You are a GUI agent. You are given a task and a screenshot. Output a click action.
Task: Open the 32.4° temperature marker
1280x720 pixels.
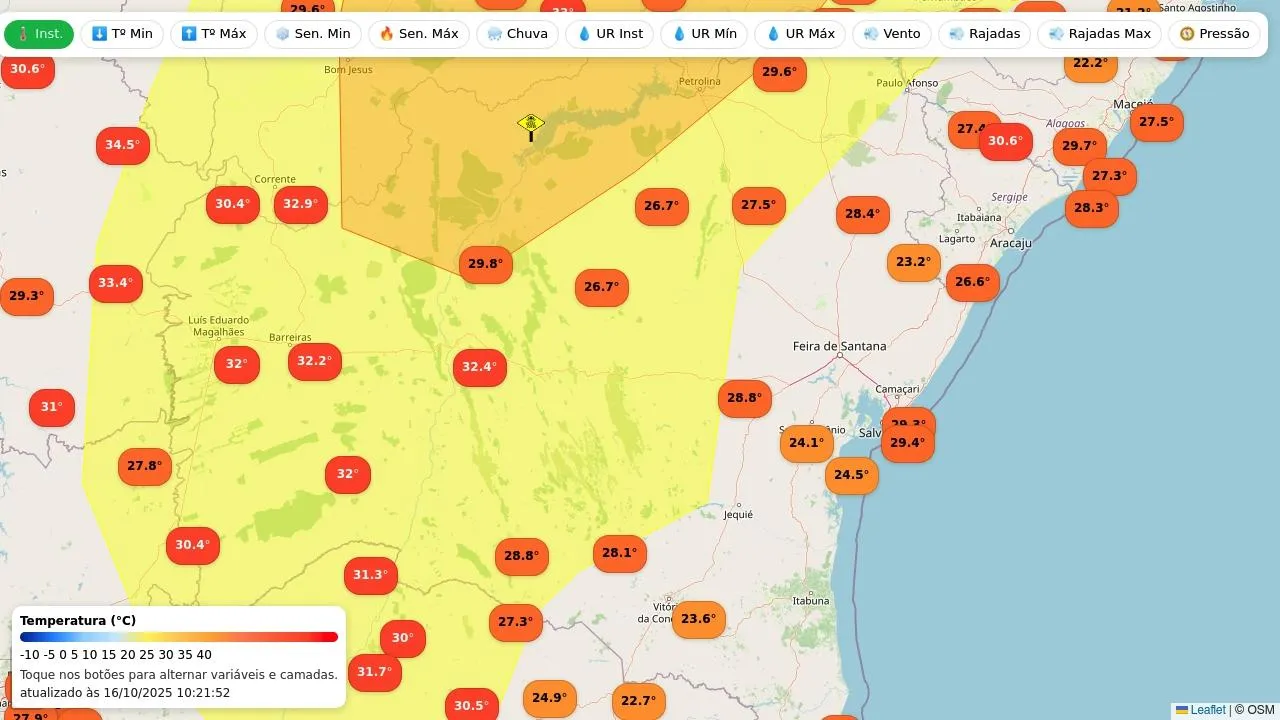479,367
